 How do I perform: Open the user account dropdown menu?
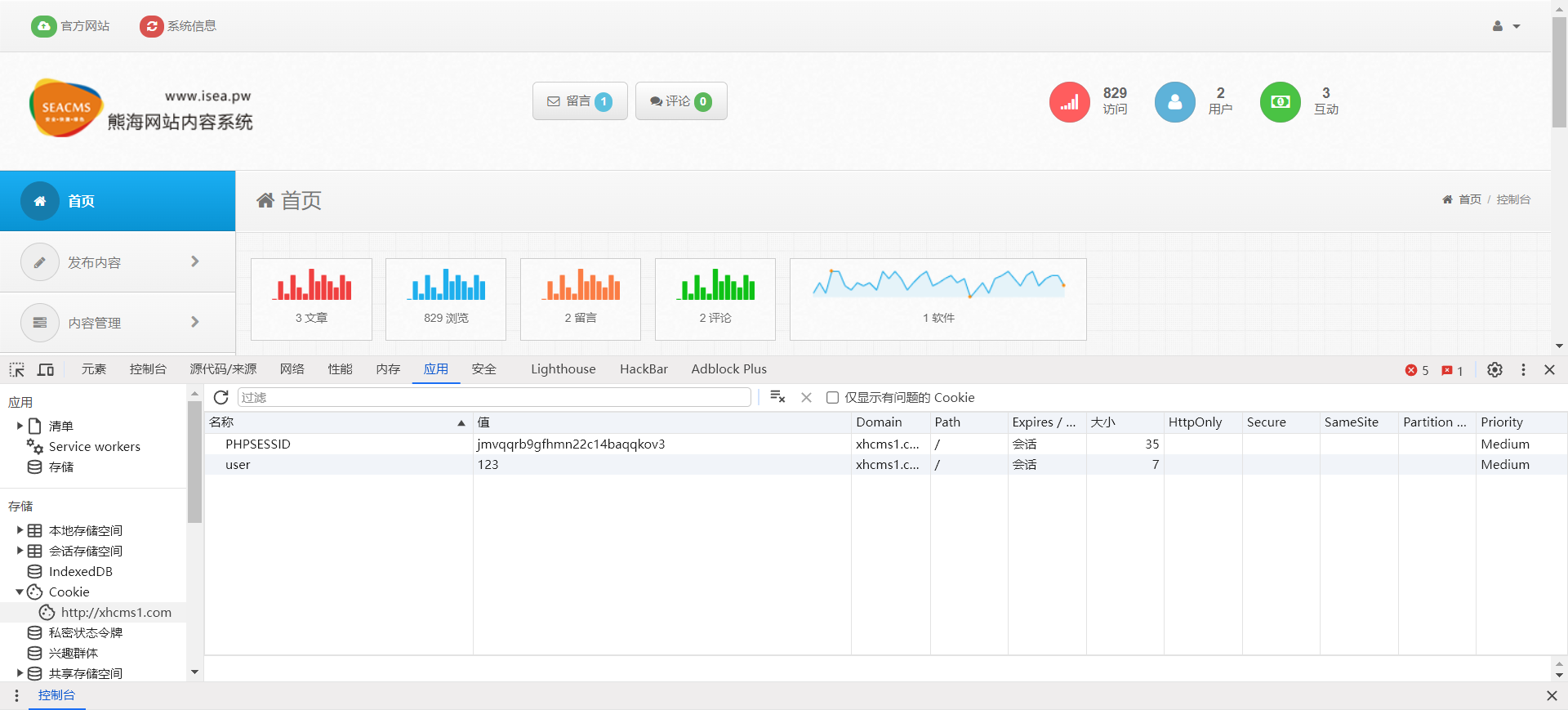tap(1506, 26)
